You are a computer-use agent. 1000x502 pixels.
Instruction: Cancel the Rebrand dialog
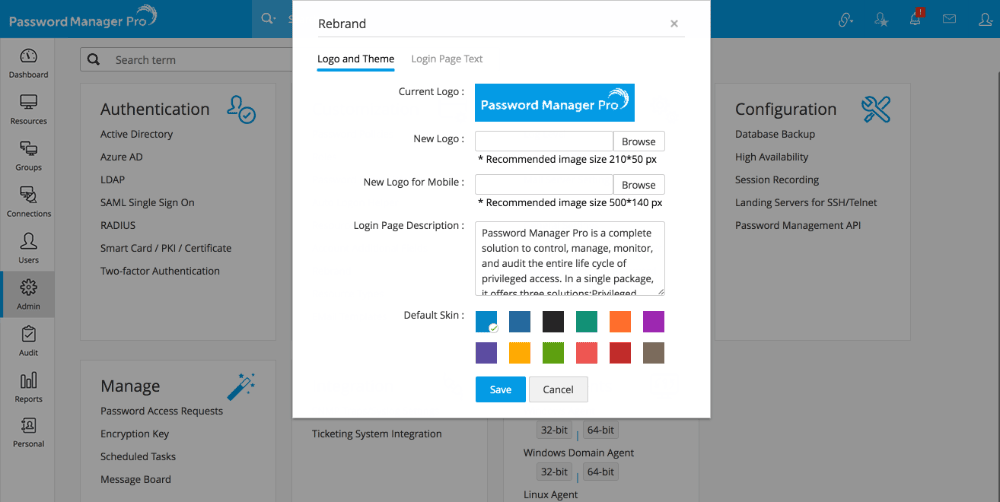tap(558, 389)
